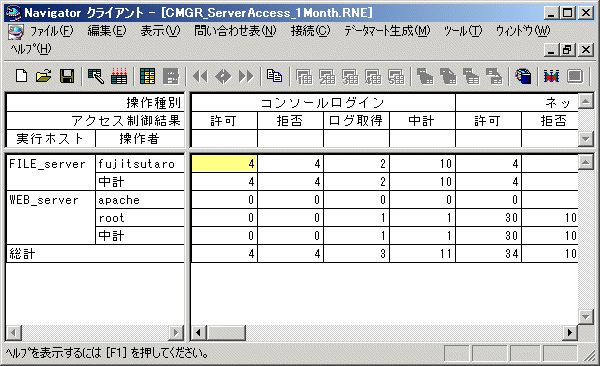This screenshot has width=600, height=366.
Task: Click the fourth grayed drill icon
Action: pyautogui.click(x=494, y=76)
